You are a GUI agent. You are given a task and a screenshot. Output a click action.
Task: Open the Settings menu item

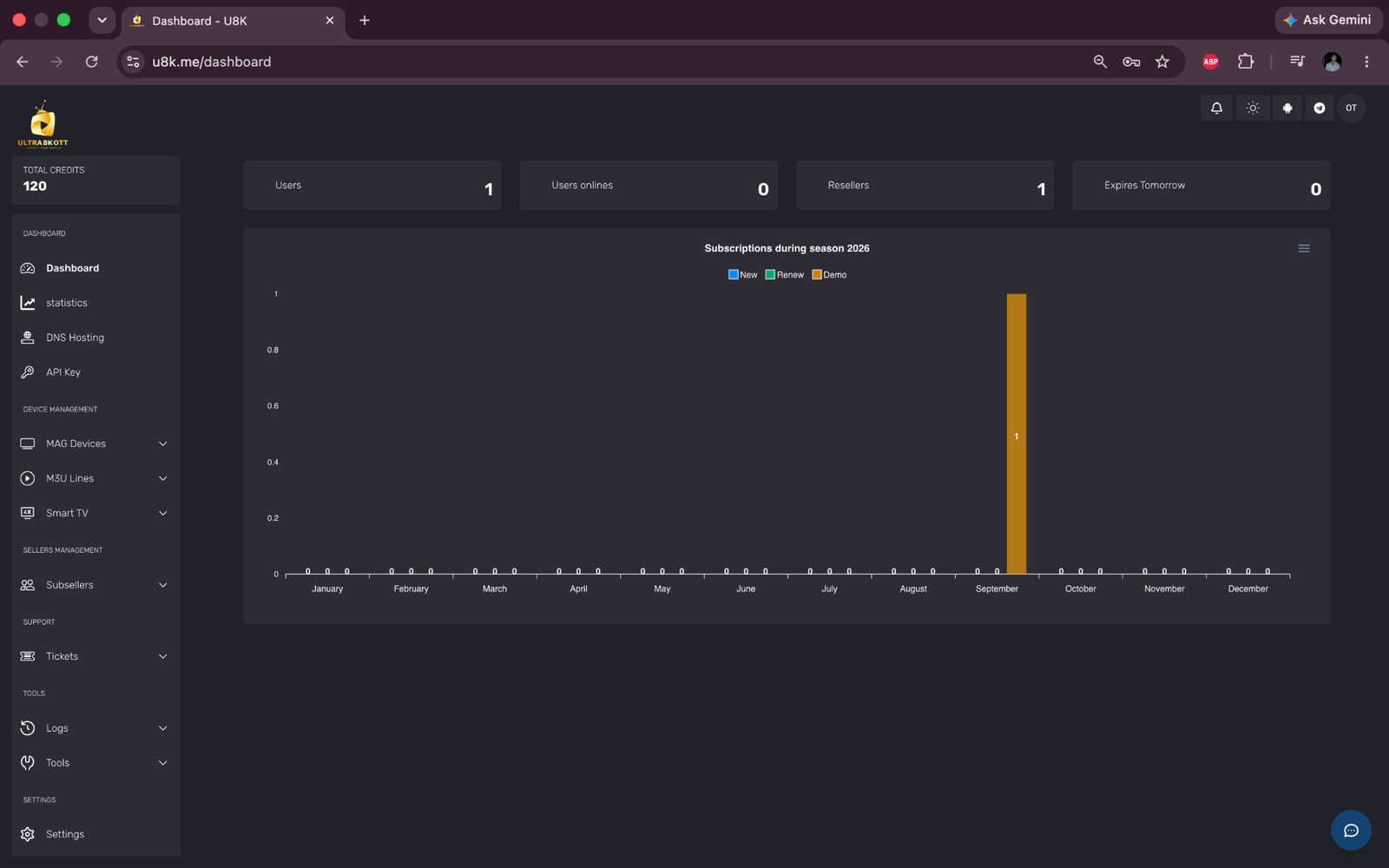pos(95,834)
